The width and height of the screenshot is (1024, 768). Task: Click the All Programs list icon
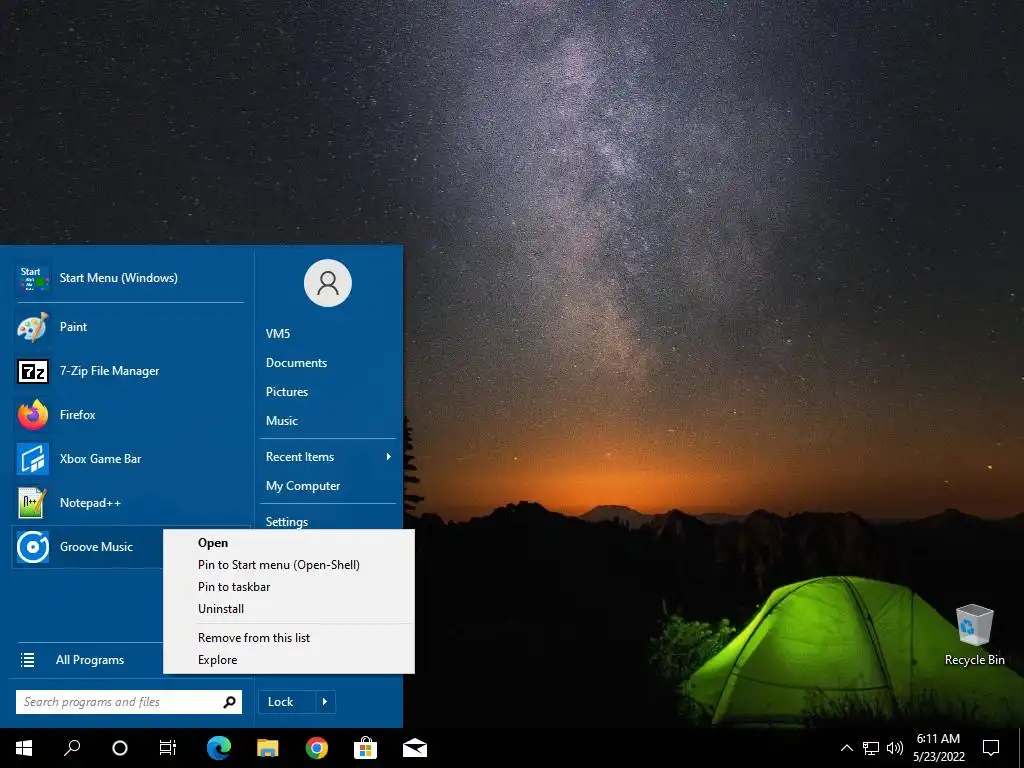pos(27,660)
